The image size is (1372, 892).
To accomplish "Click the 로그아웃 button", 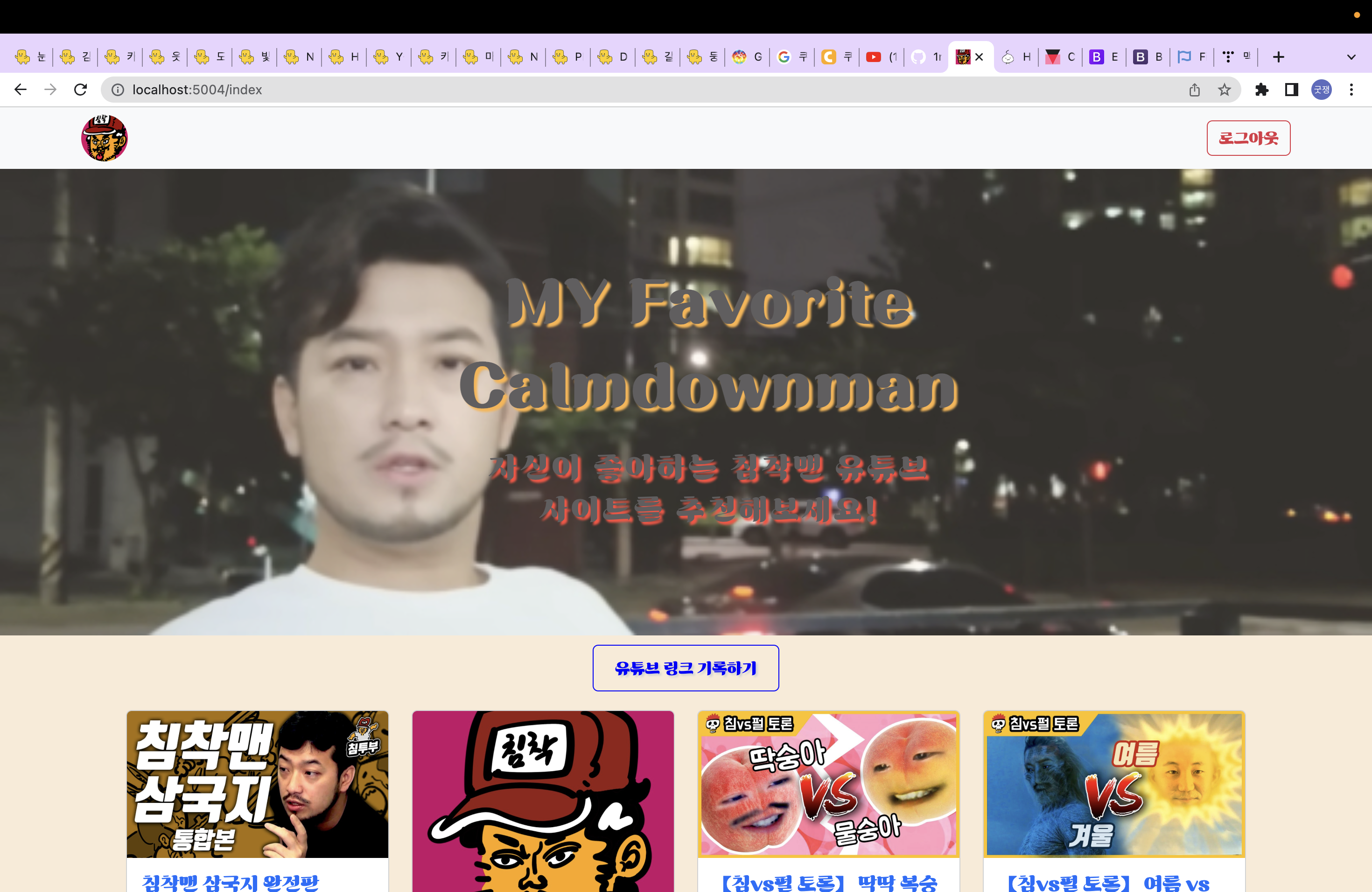I will click(x=1248, y=138).
